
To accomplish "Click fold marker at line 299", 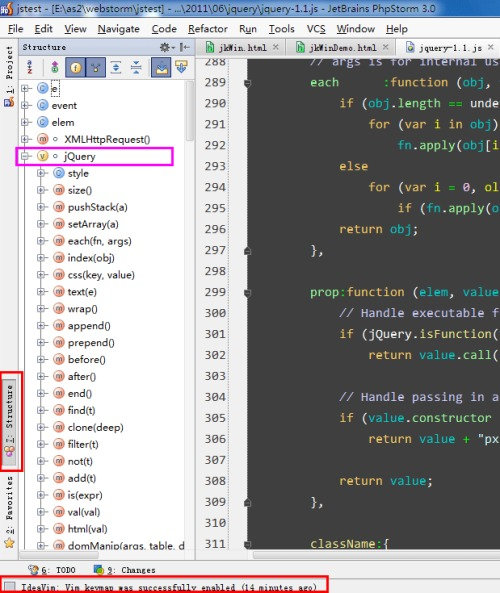I will [x=247, y=292].
